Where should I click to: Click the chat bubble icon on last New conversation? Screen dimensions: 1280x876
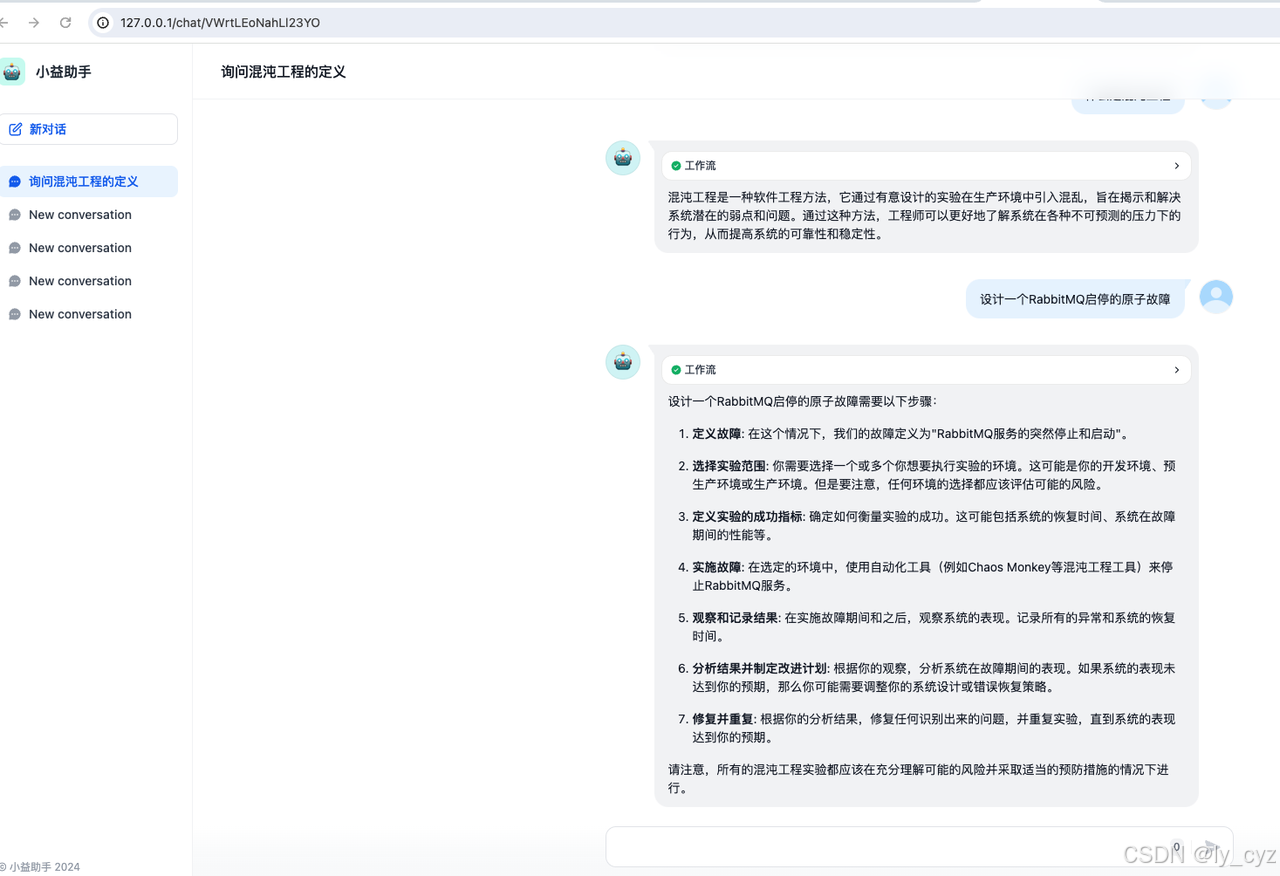click(x=13, y=314)
